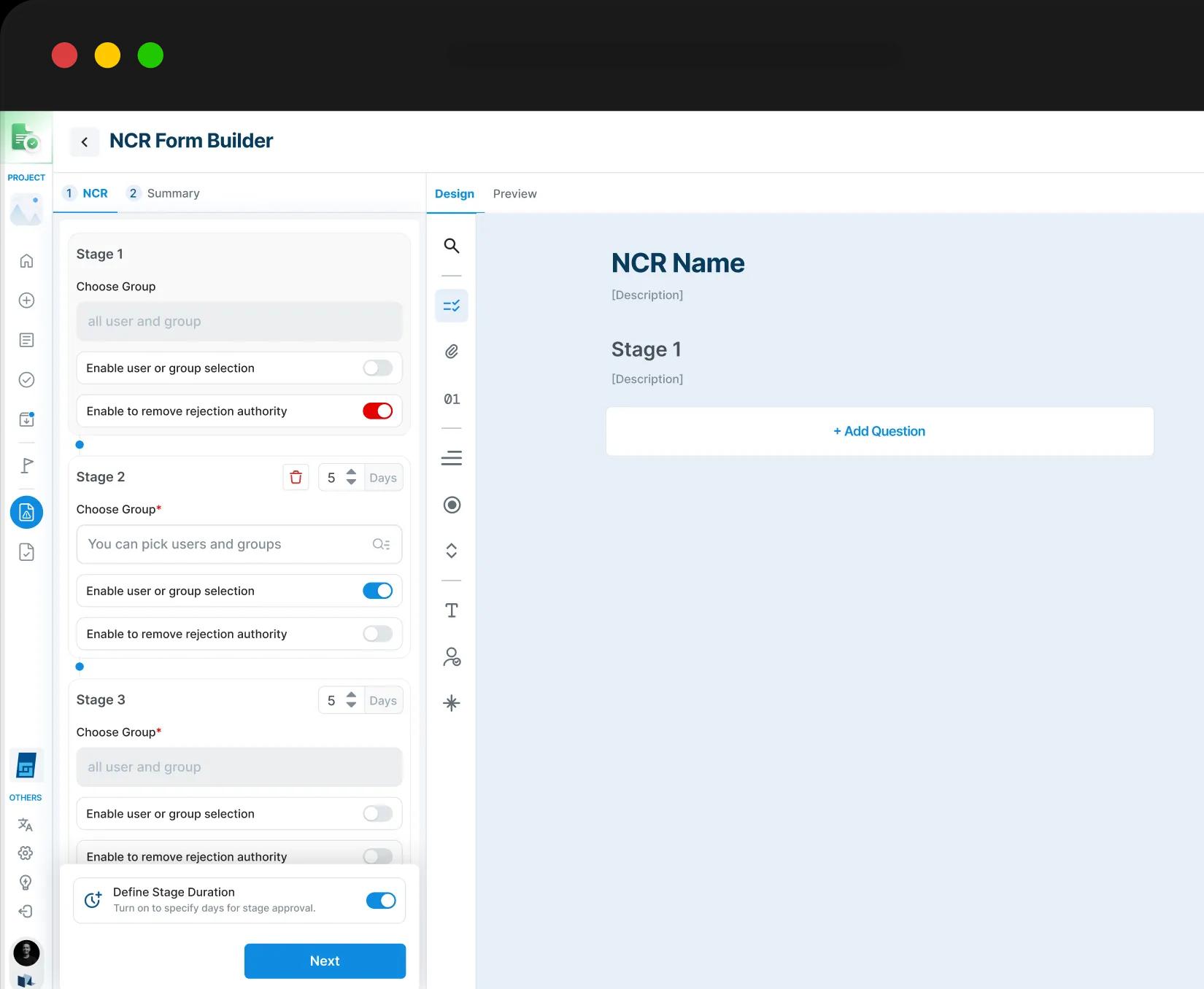Image resolution: width=1204 pixels, height=989 pixels.
Task: Select the up-down dropdown field tool
Action: coord(452,551)
